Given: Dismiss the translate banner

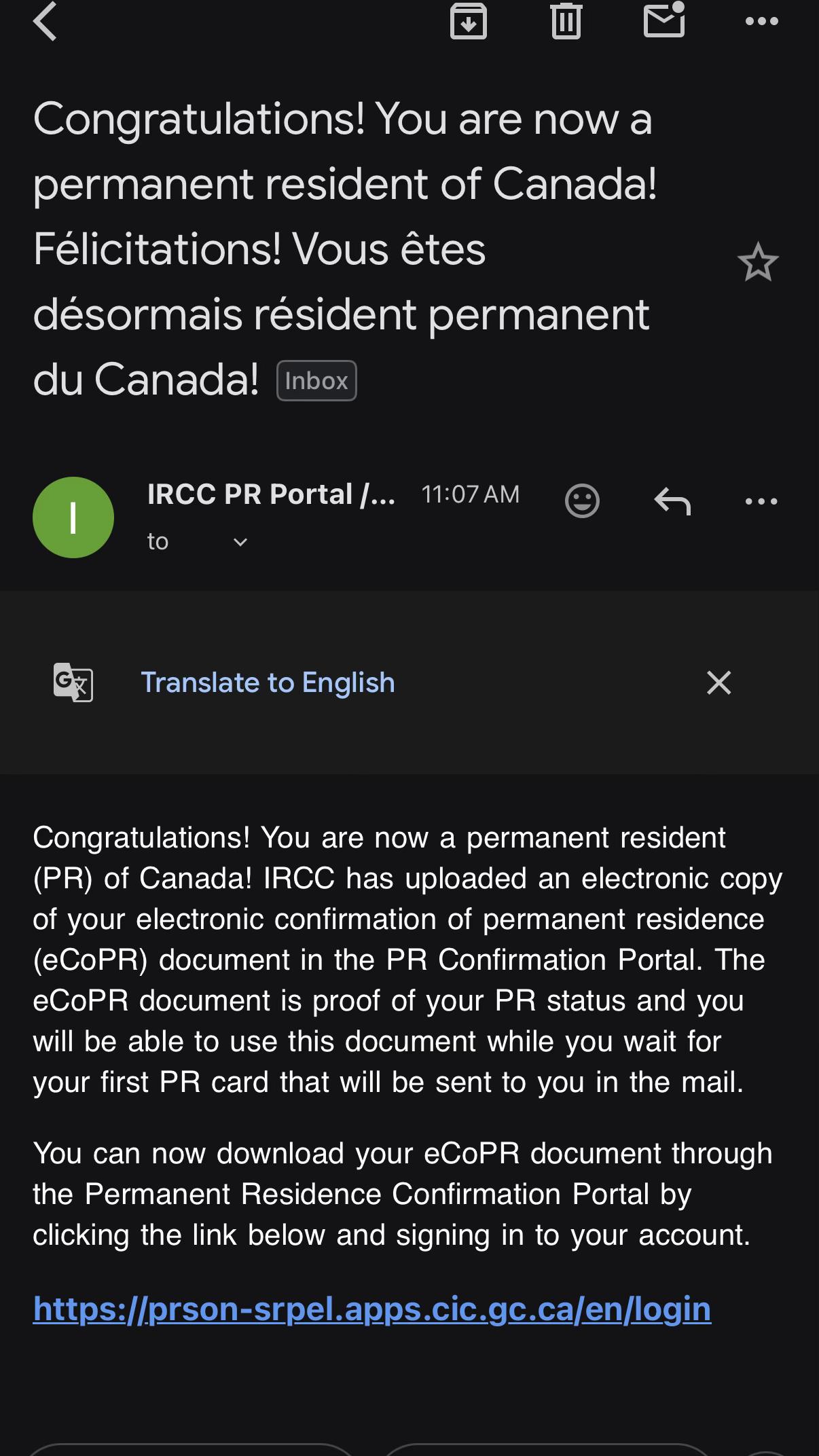Looking at the screenshot, I should coord(718,682).
